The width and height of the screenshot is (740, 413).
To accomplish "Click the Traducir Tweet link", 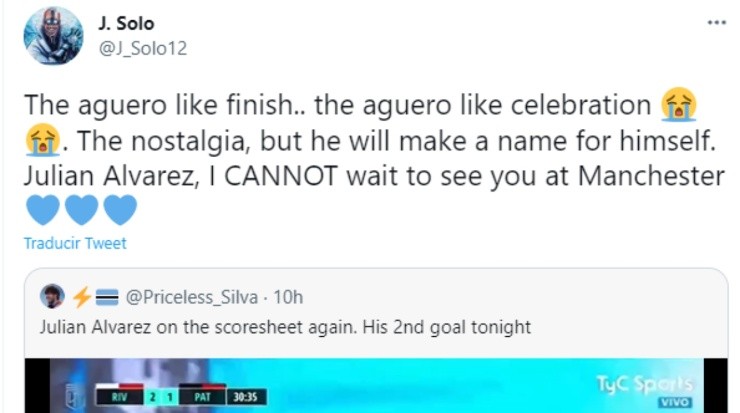I will [x=76, y=243].
